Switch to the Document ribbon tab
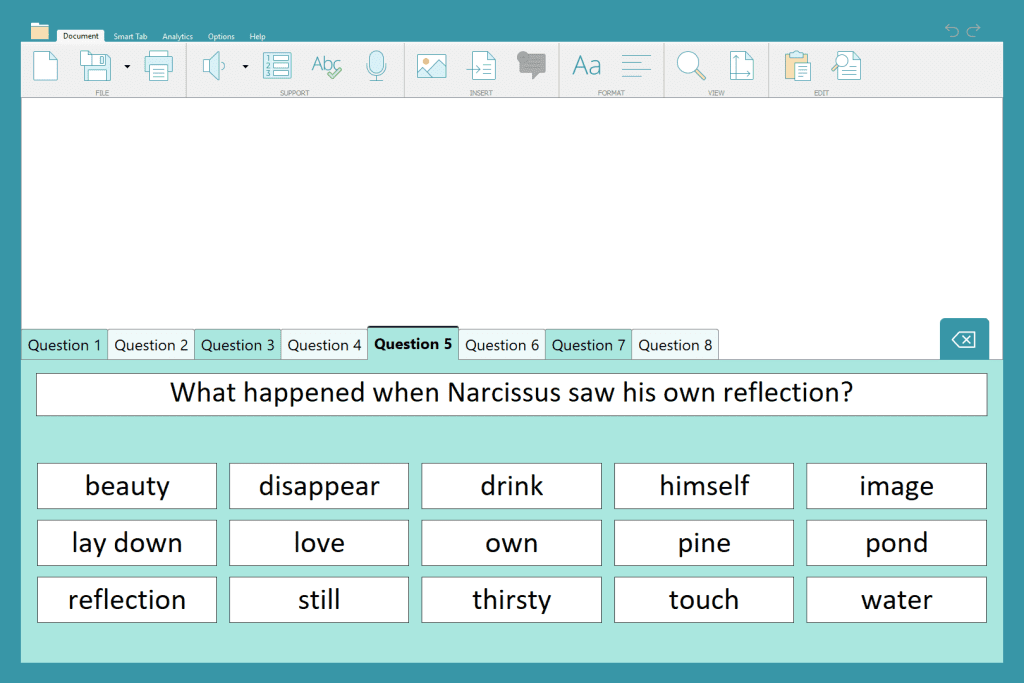Screen dimensions: 1024x683 coord(80,36)
